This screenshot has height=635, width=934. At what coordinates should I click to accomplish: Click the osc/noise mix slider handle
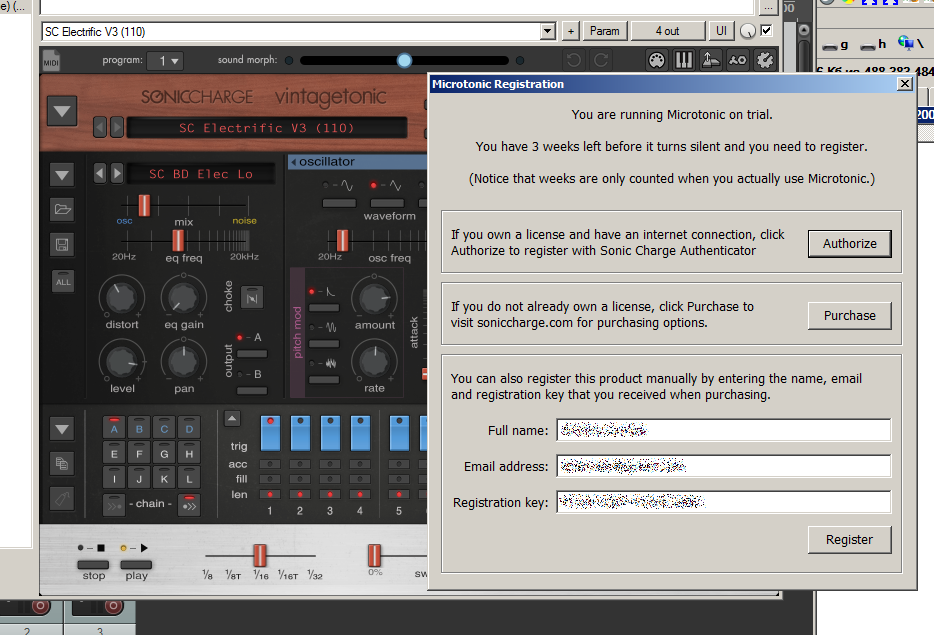(x=144, y=205)
